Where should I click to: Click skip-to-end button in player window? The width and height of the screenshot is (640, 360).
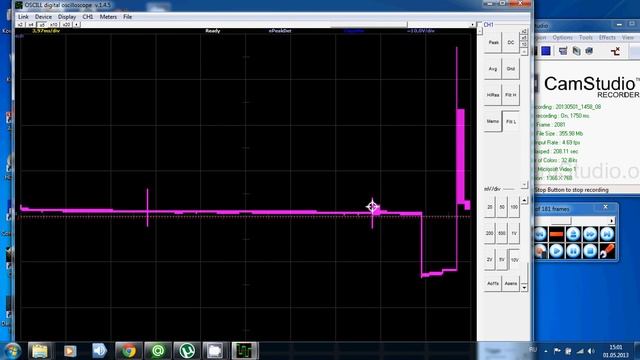point(607,234)
